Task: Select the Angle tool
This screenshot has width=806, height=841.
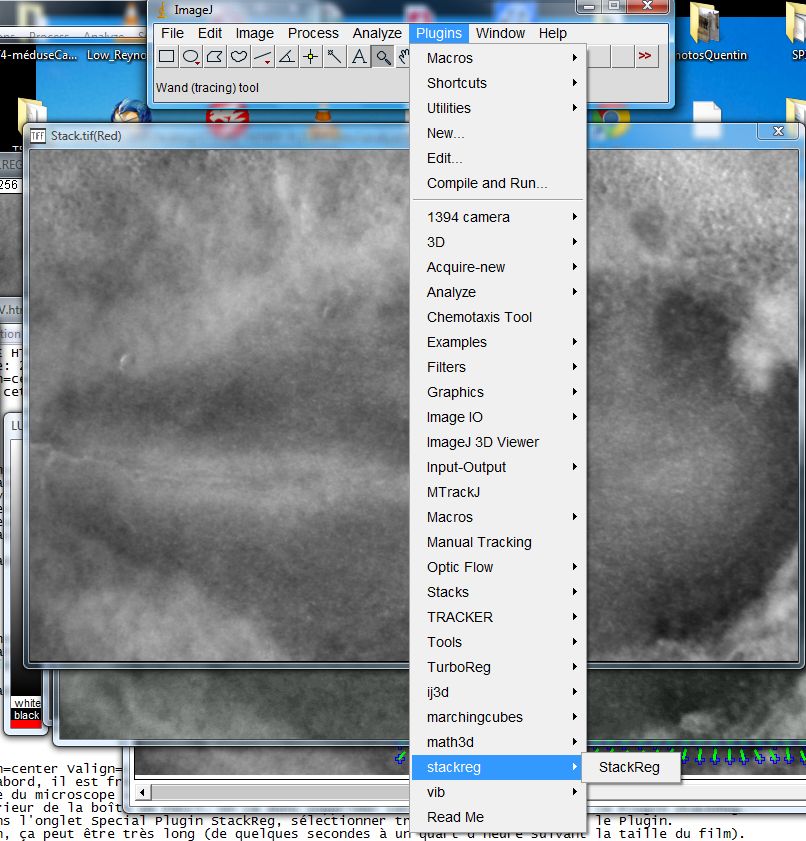Action: [287, 57]
